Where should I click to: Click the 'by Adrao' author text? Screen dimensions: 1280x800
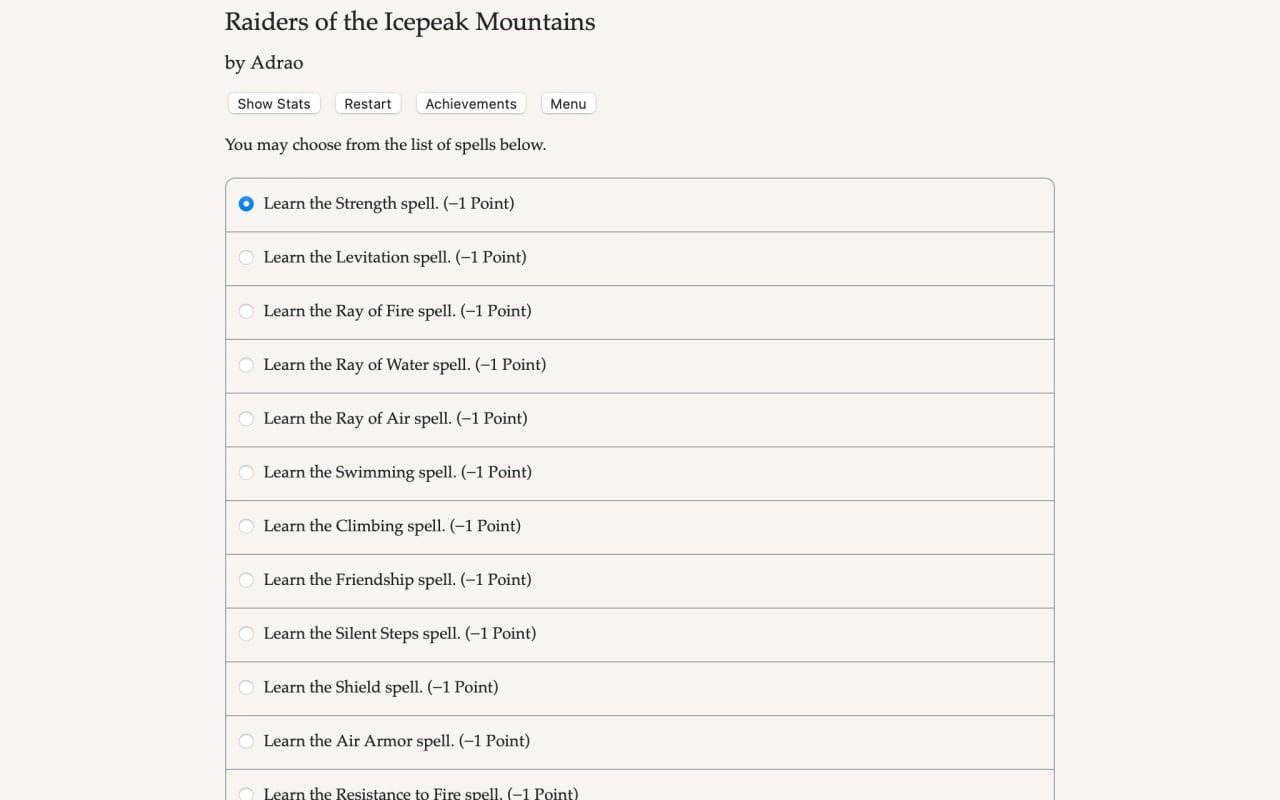point(264,63)
